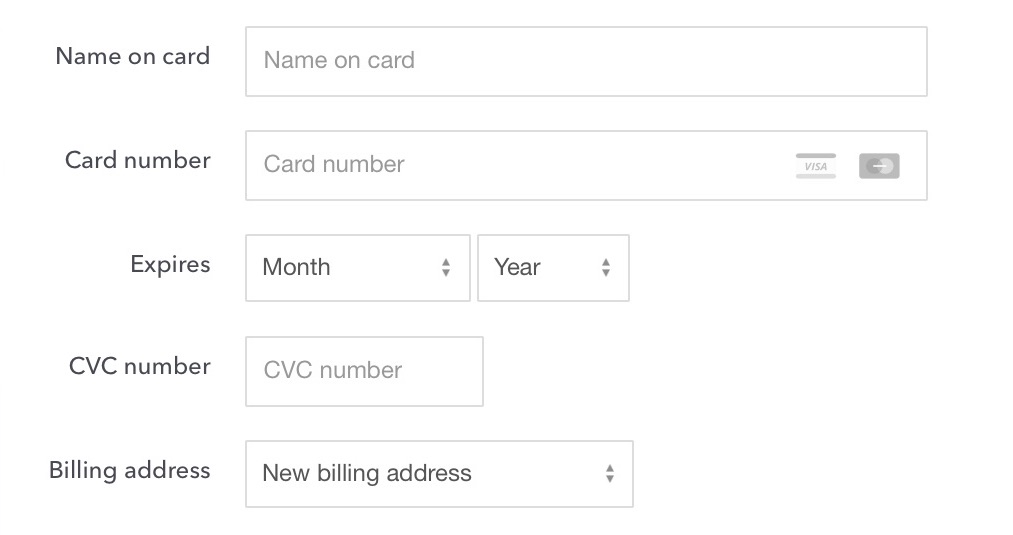Click the Year dropdown's up-down arrows
This screenshot has width=1013, height=535.
(606, 268)
